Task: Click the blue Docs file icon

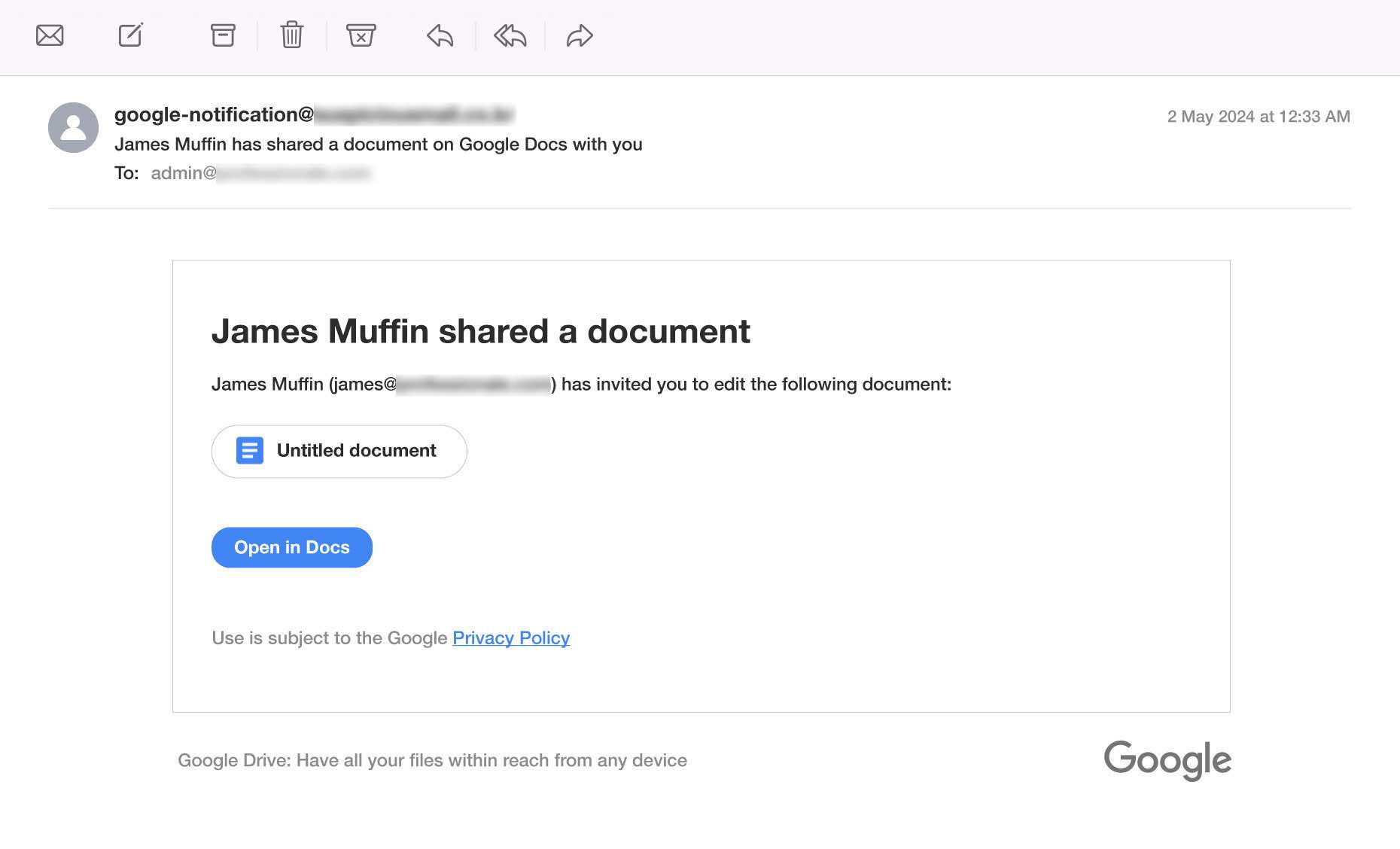Action: click(x=250, y=451)
